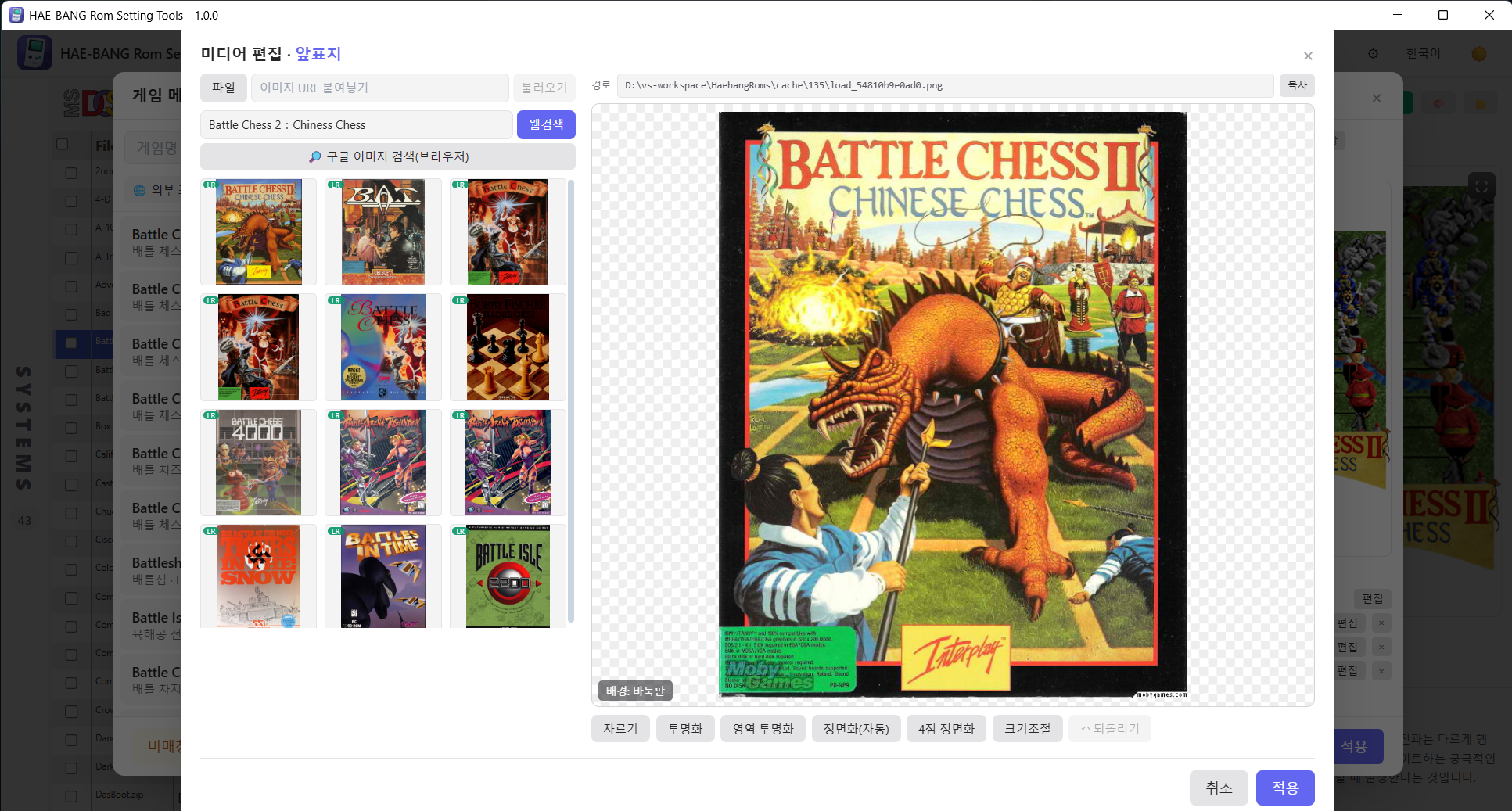Viewport: 1512px width, 811px height.
Task: Click the large Battle Chess II preview image
Action: [953, 405]
